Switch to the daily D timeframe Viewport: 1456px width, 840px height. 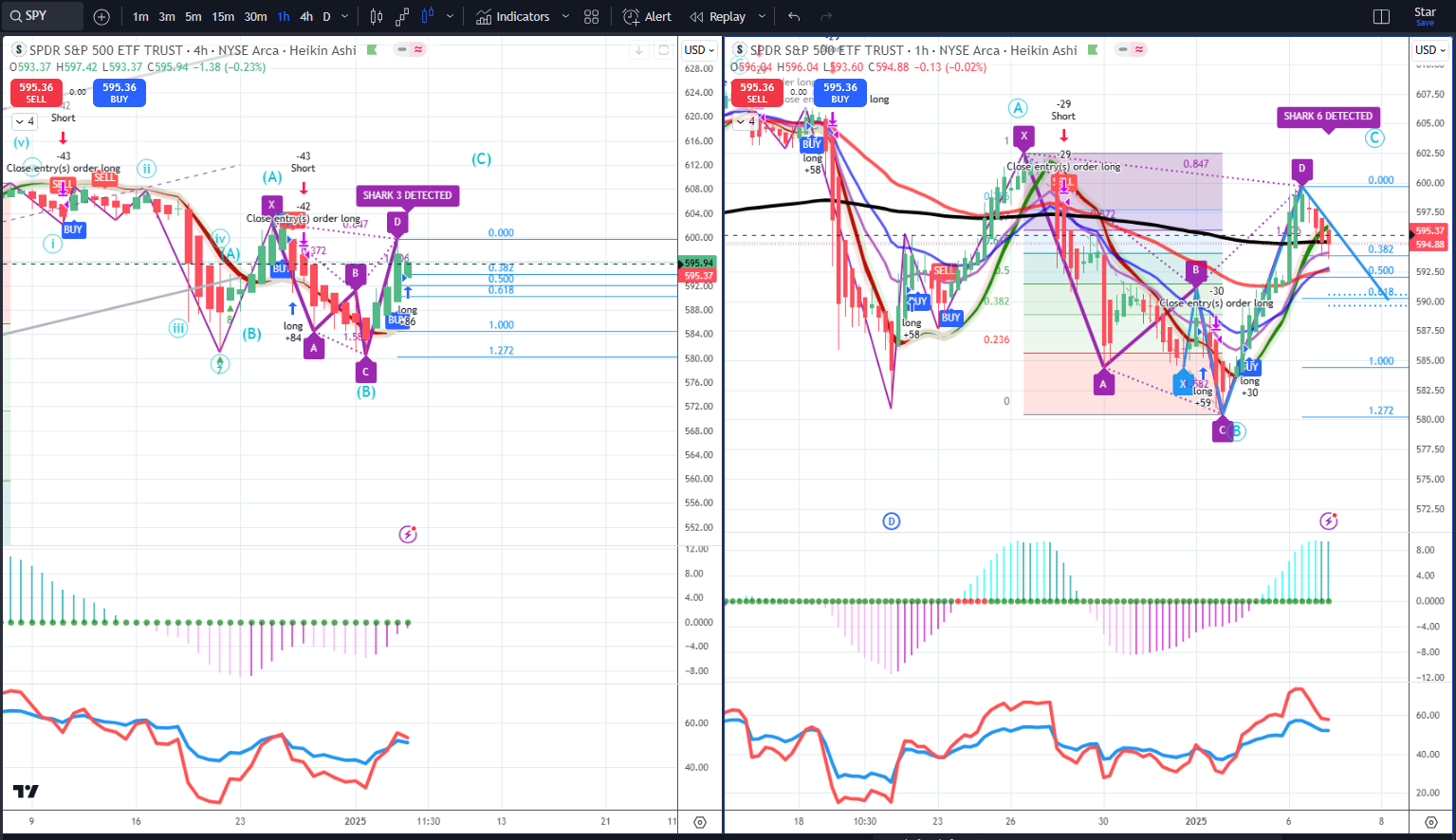[326, 16]
